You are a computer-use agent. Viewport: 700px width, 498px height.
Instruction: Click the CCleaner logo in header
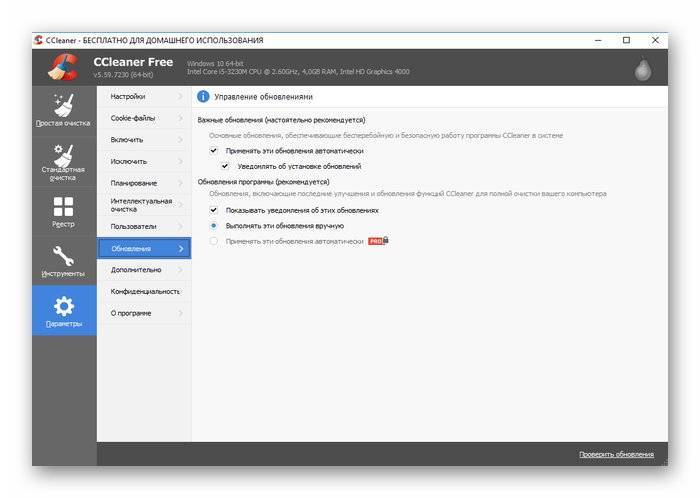(x=63, y=67)
